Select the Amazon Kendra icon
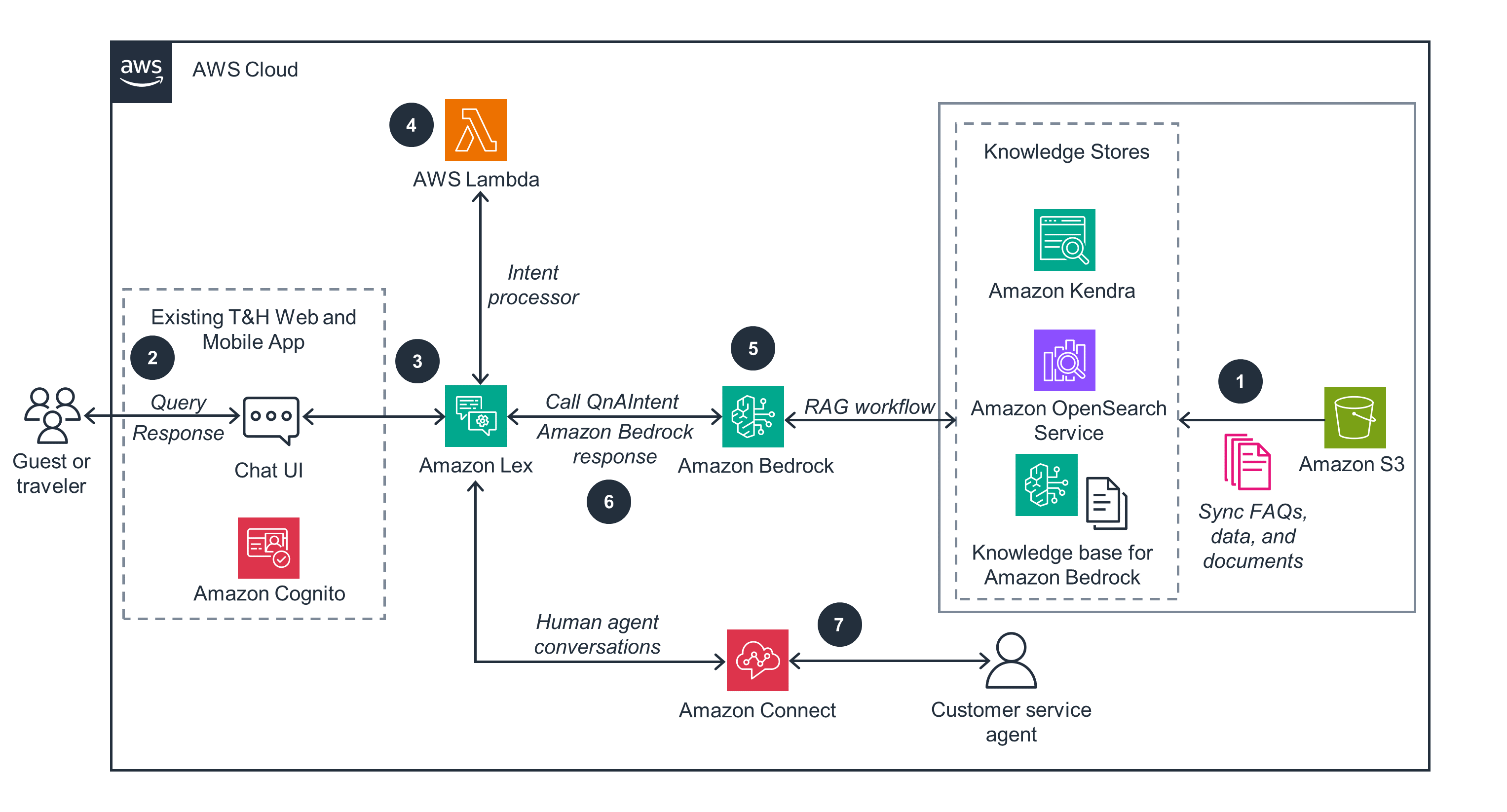 1064,240
